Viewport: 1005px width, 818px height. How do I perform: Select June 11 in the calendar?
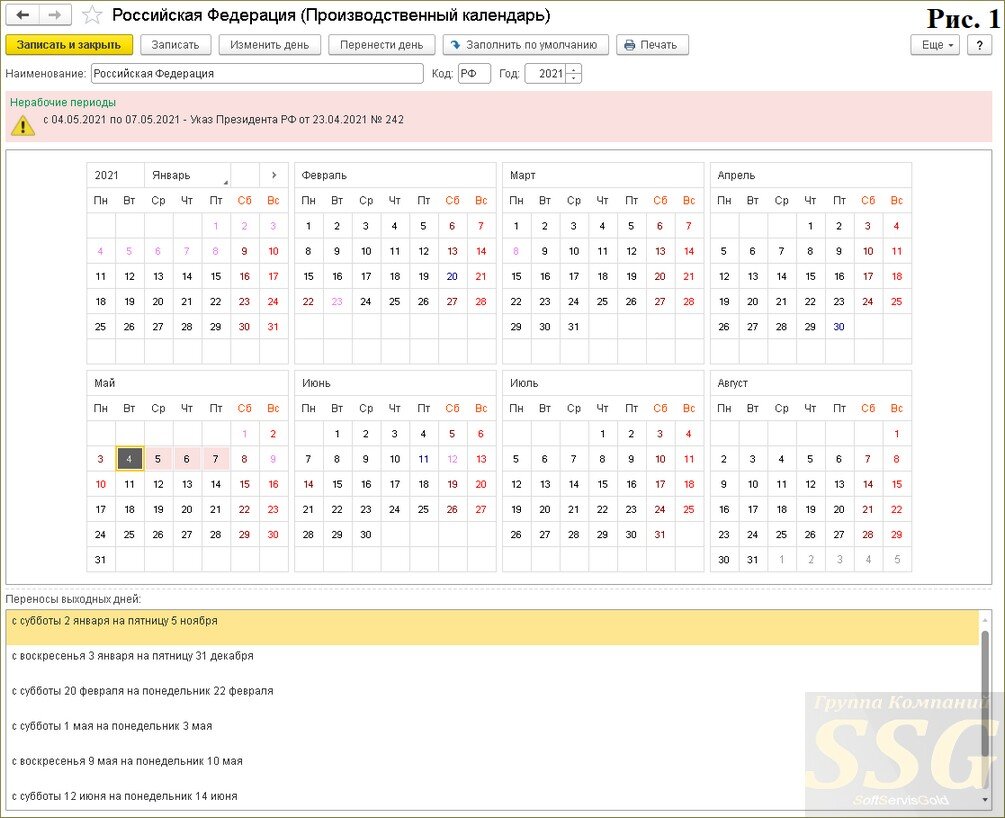coord(423,459)
